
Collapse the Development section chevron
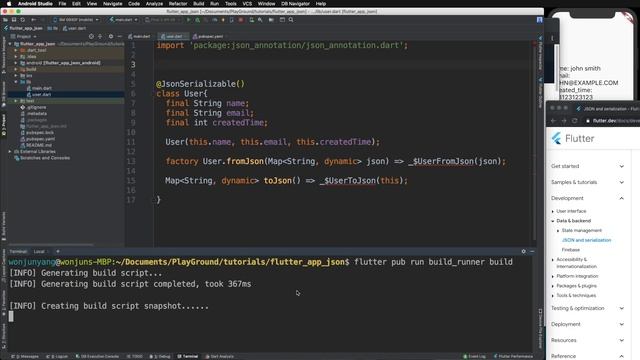pyautogui.click(x=621, y=198)
